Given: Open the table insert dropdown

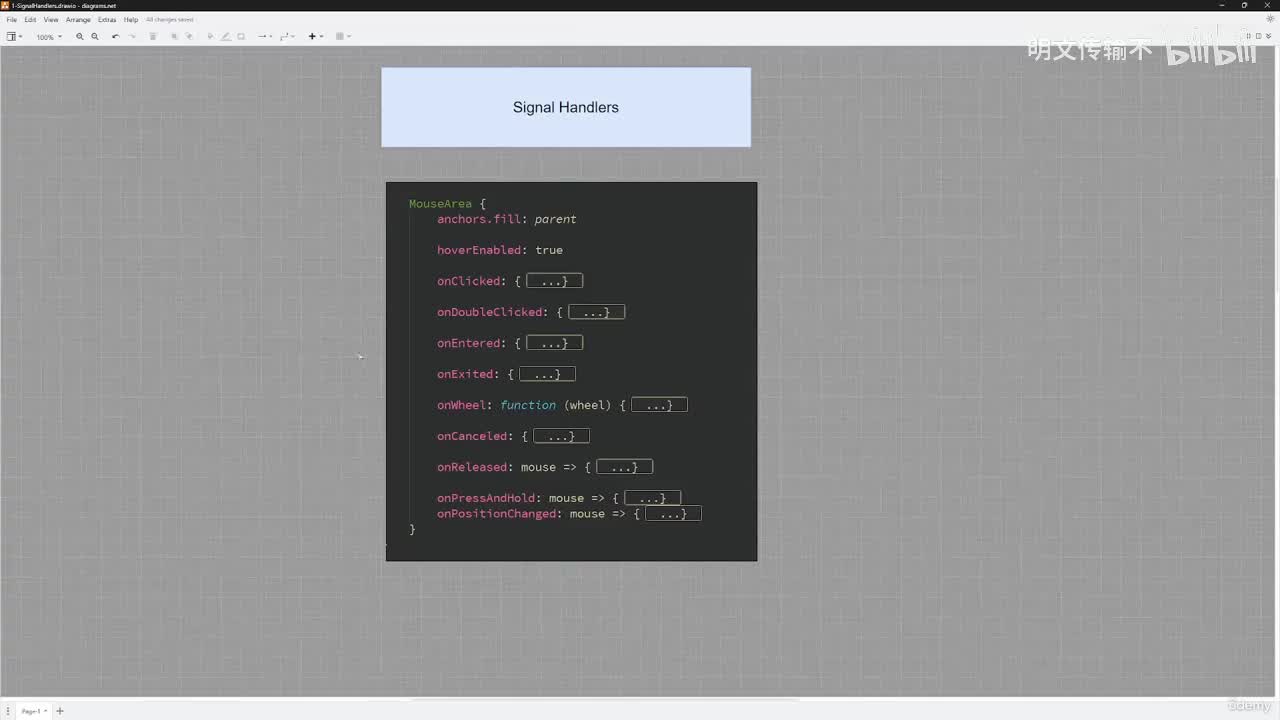Looking at the screenshot, I should tap(342, 37).
